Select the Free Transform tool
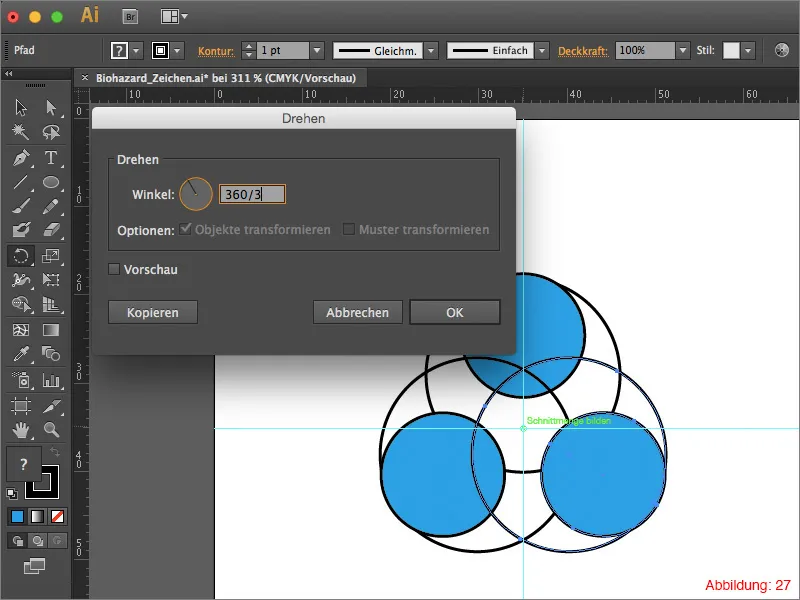This screenshot has height=600, width=800. [x=51, y=280]
